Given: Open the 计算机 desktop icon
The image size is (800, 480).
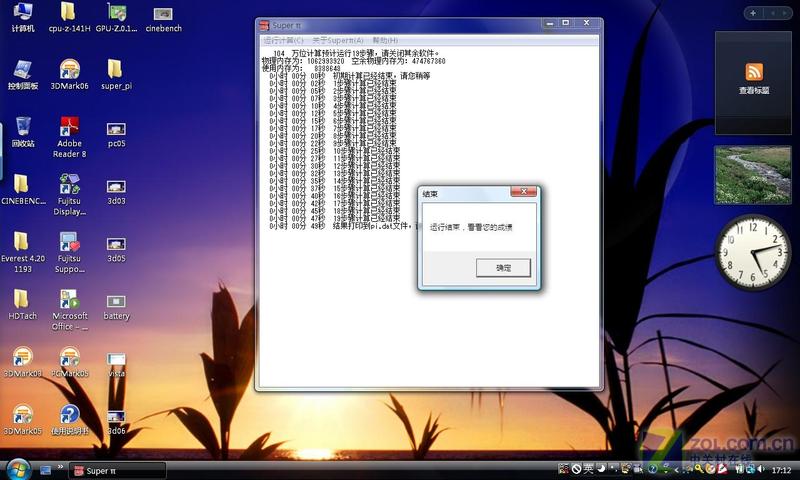Looking at the screenshot, I should 23,17.
